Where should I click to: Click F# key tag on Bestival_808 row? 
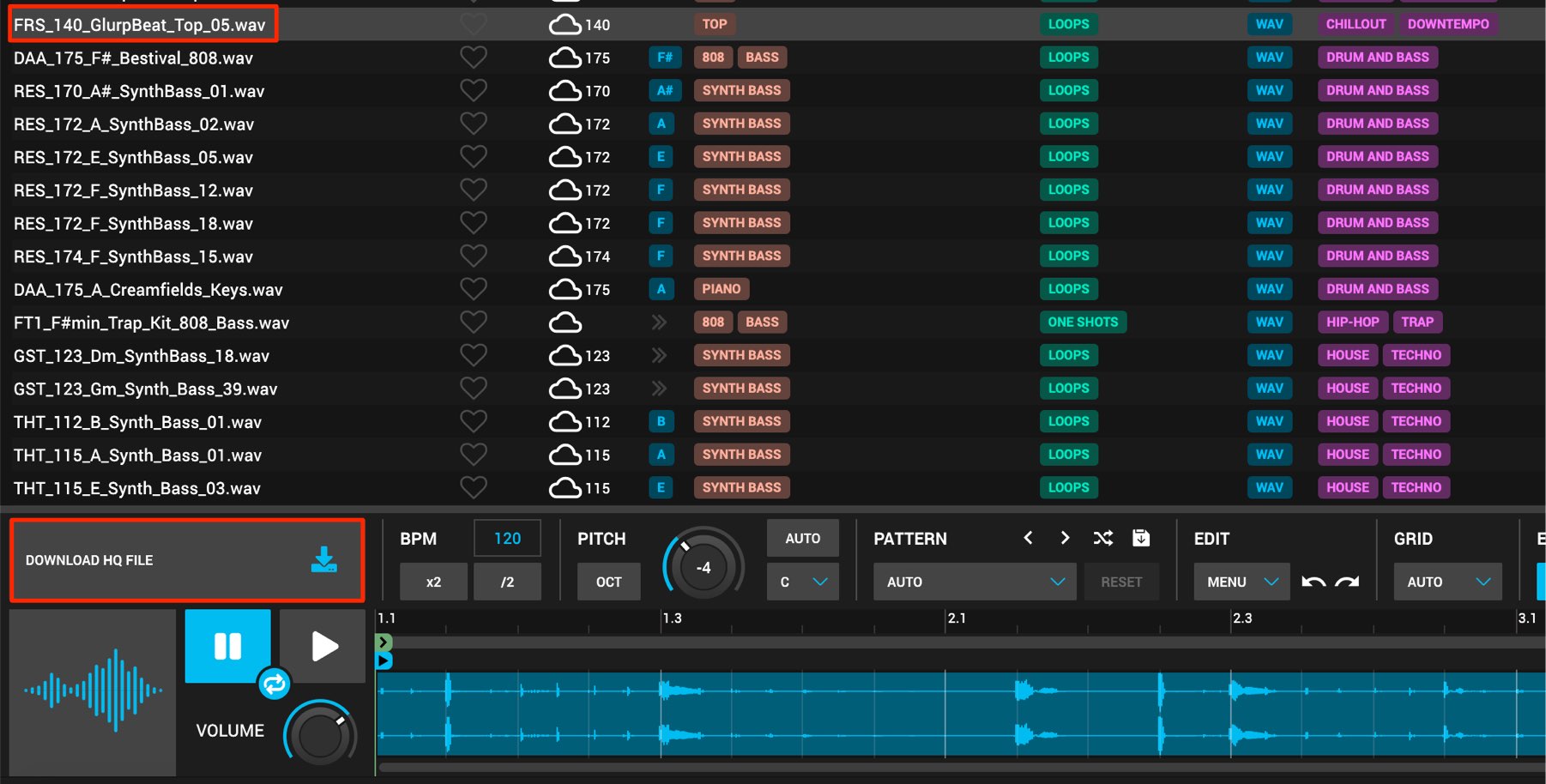coord(665,57)
